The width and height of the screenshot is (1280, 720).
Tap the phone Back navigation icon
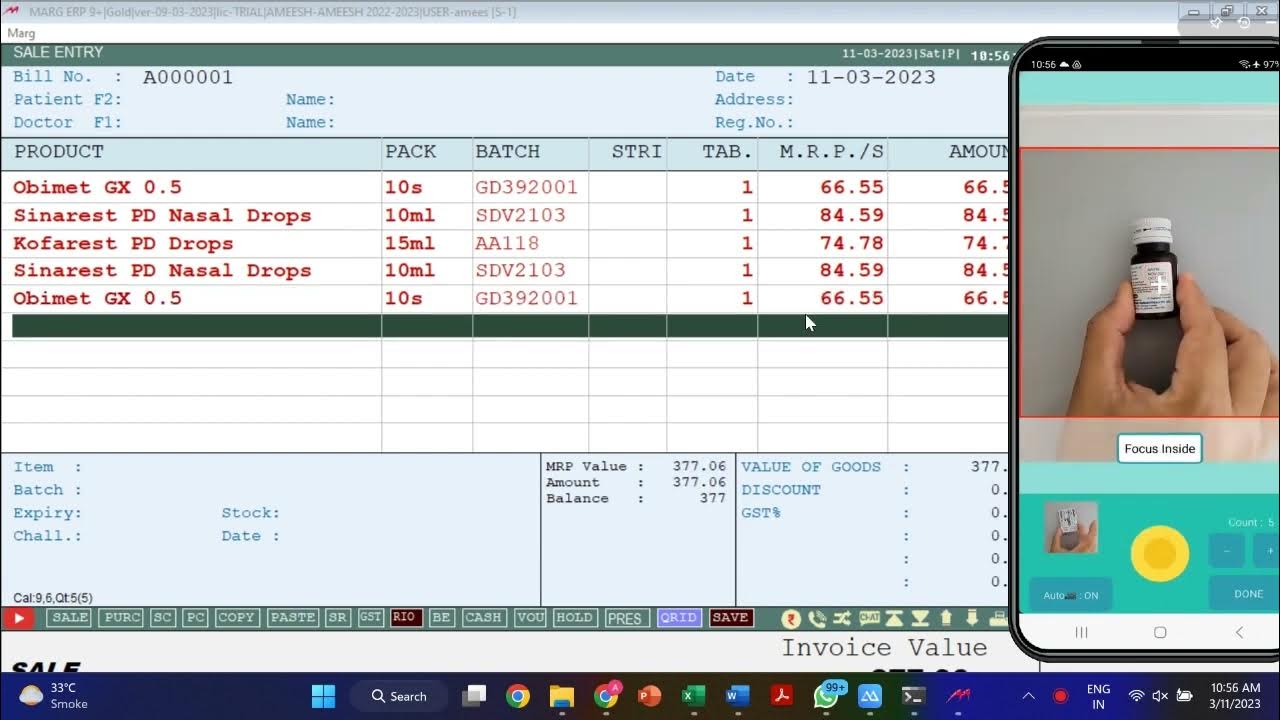point(1239,632)
